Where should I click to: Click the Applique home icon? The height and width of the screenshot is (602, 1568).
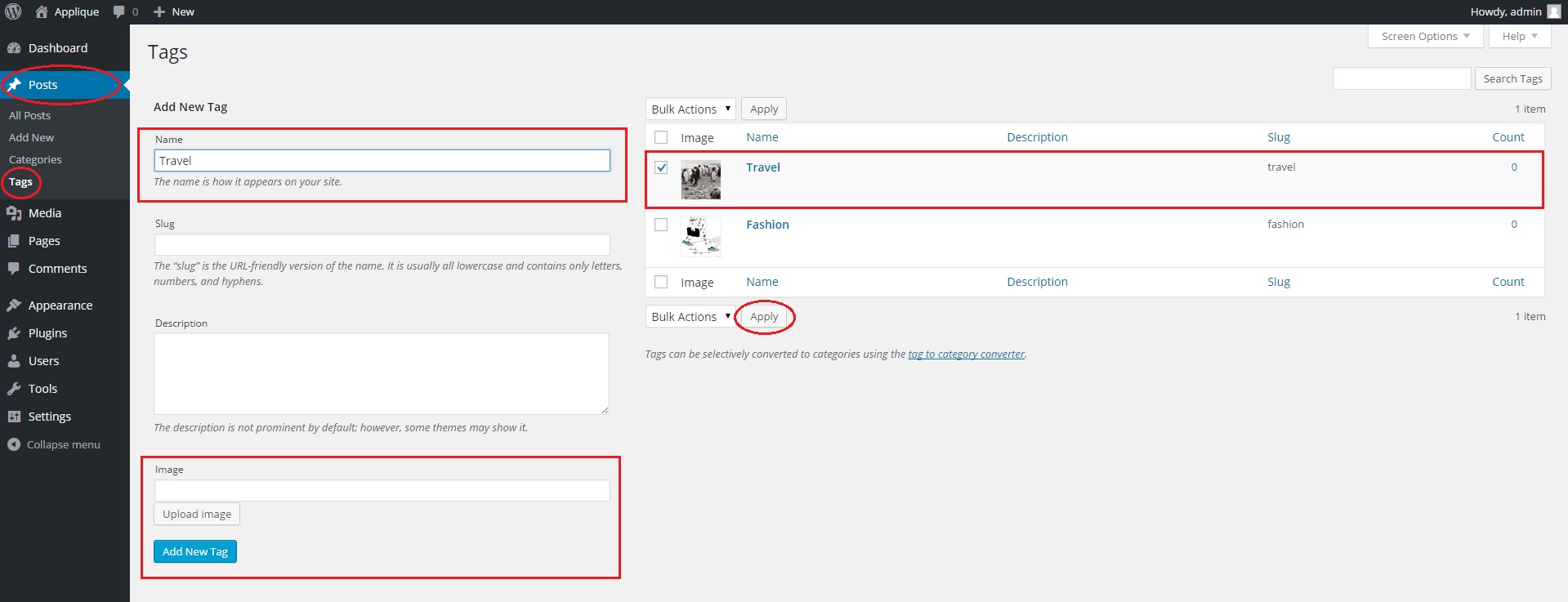tap(42, 11)
